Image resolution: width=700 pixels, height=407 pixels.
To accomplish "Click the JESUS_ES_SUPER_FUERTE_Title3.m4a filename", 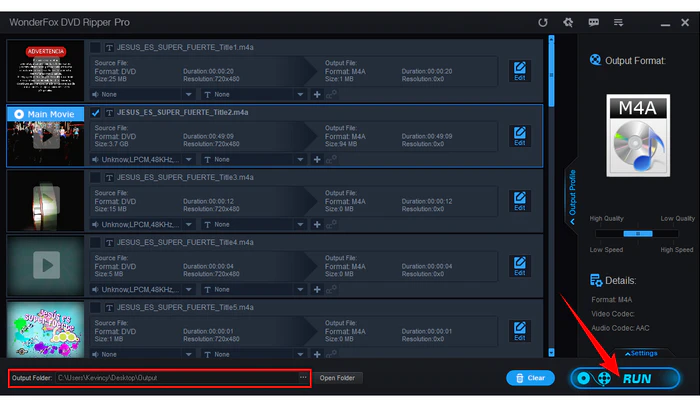I will coord(185,178).
